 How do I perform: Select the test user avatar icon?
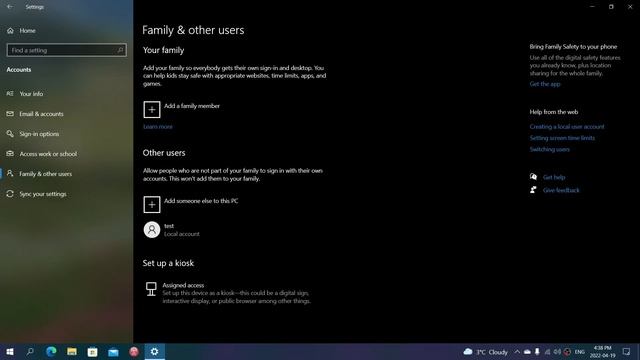click(151, 229)
